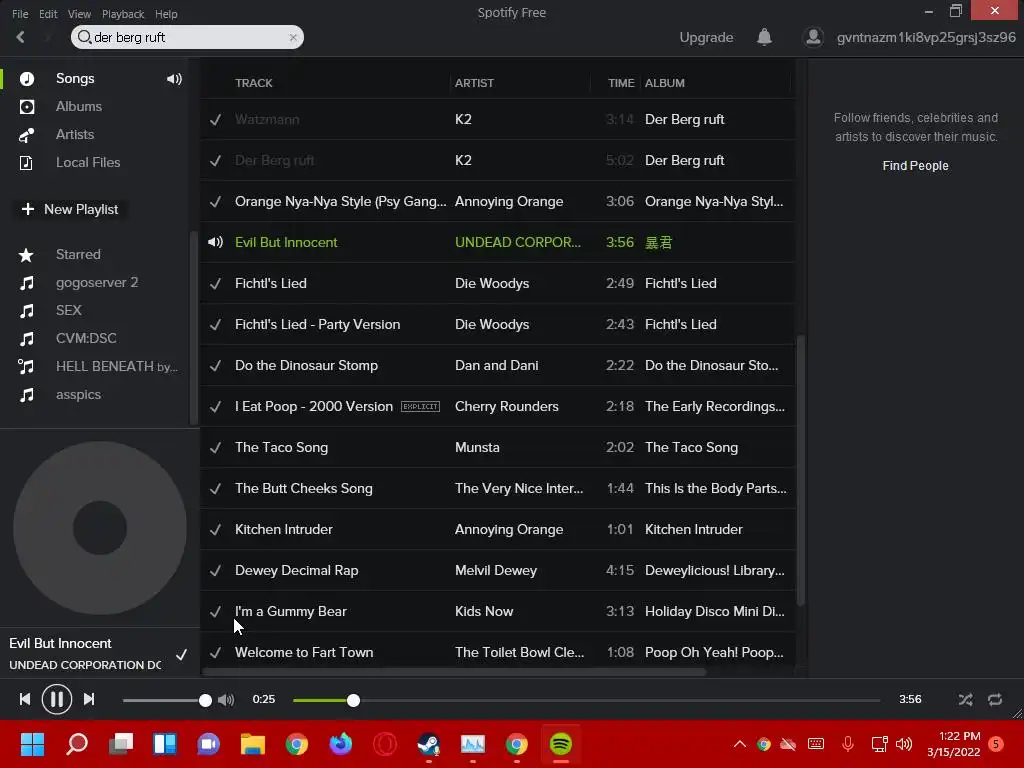Toggle saved checkmark for Kitchen Intruder

point(215,530)
